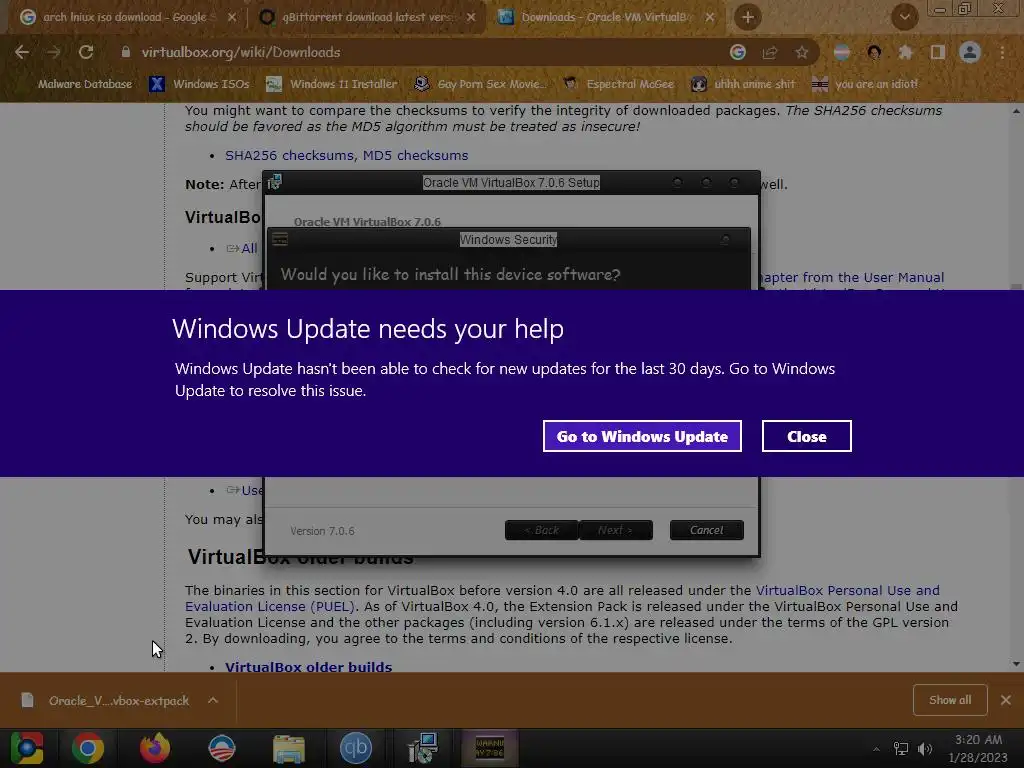Bookmark this page with star icon

(x=802, y=52)
